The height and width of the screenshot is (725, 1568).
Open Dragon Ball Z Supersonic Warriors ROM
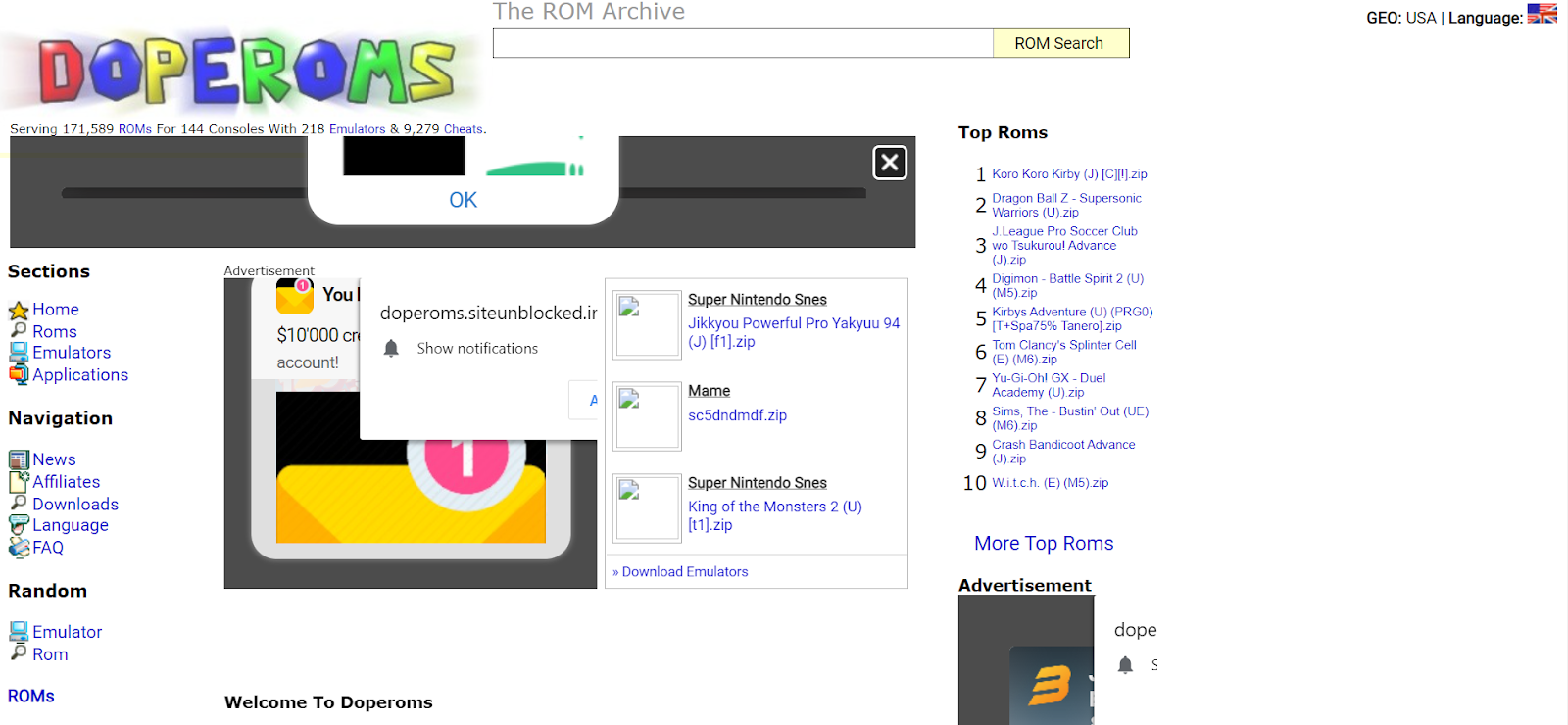coord(1066,205)
